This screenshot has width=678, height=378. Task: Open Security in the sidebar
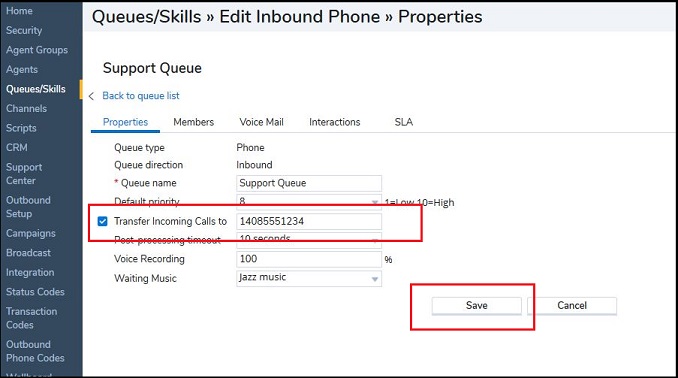(x=24, y=31)
